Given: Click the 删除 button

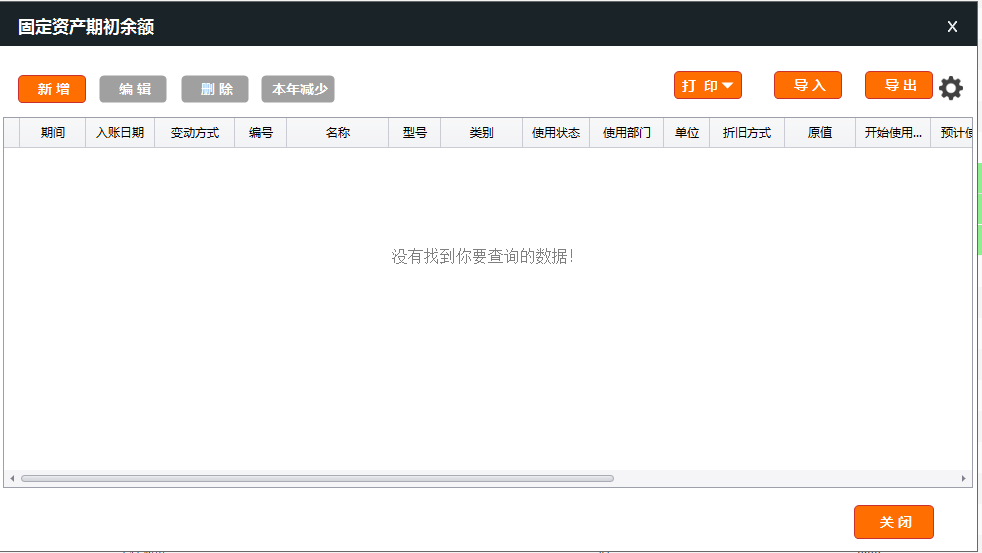Looking at the screenshot, I should (x=215, y=89).
